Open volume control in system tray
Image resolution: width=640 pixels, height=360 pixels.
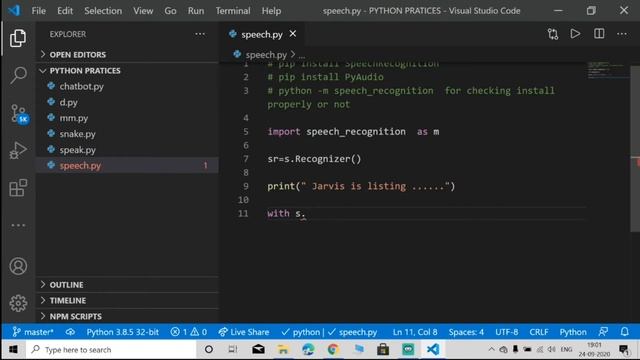pos(551,349)
